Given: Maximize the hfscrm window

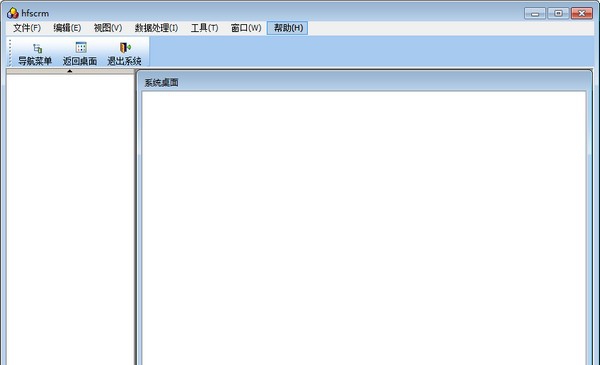Looking at the screenshot, I should coord(558,13).
